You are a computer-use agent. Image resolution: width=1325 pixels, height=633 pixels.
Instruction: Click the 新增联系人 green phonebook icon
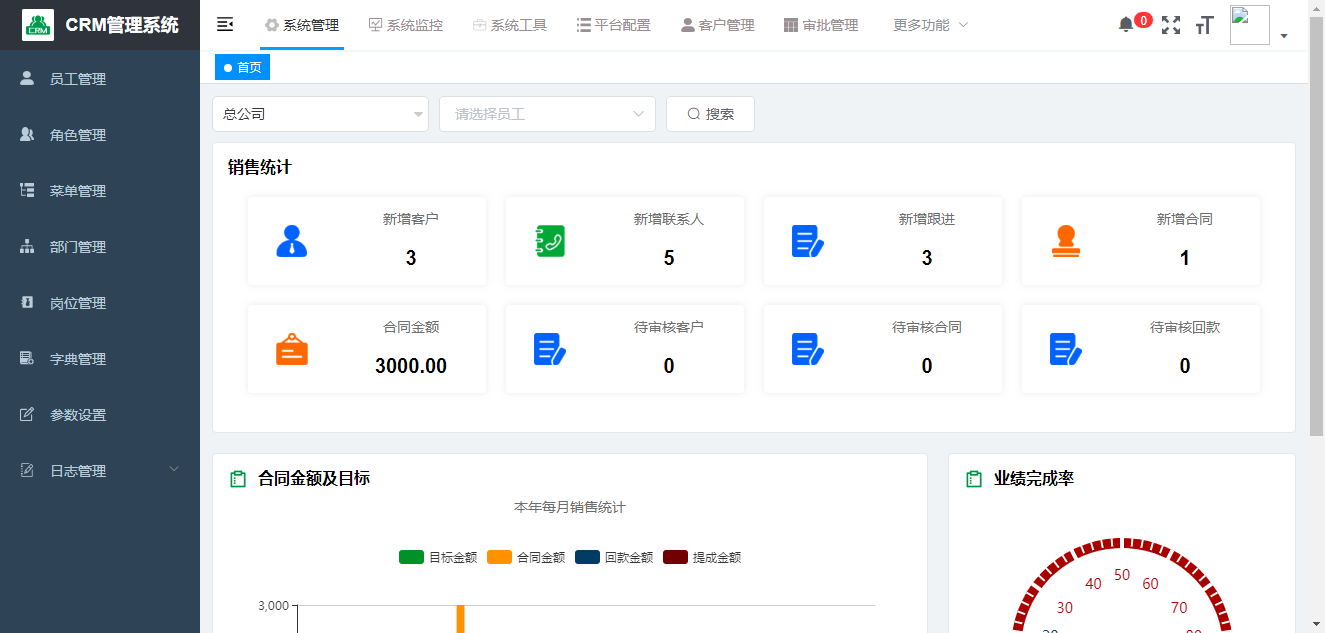click(550, 241)
